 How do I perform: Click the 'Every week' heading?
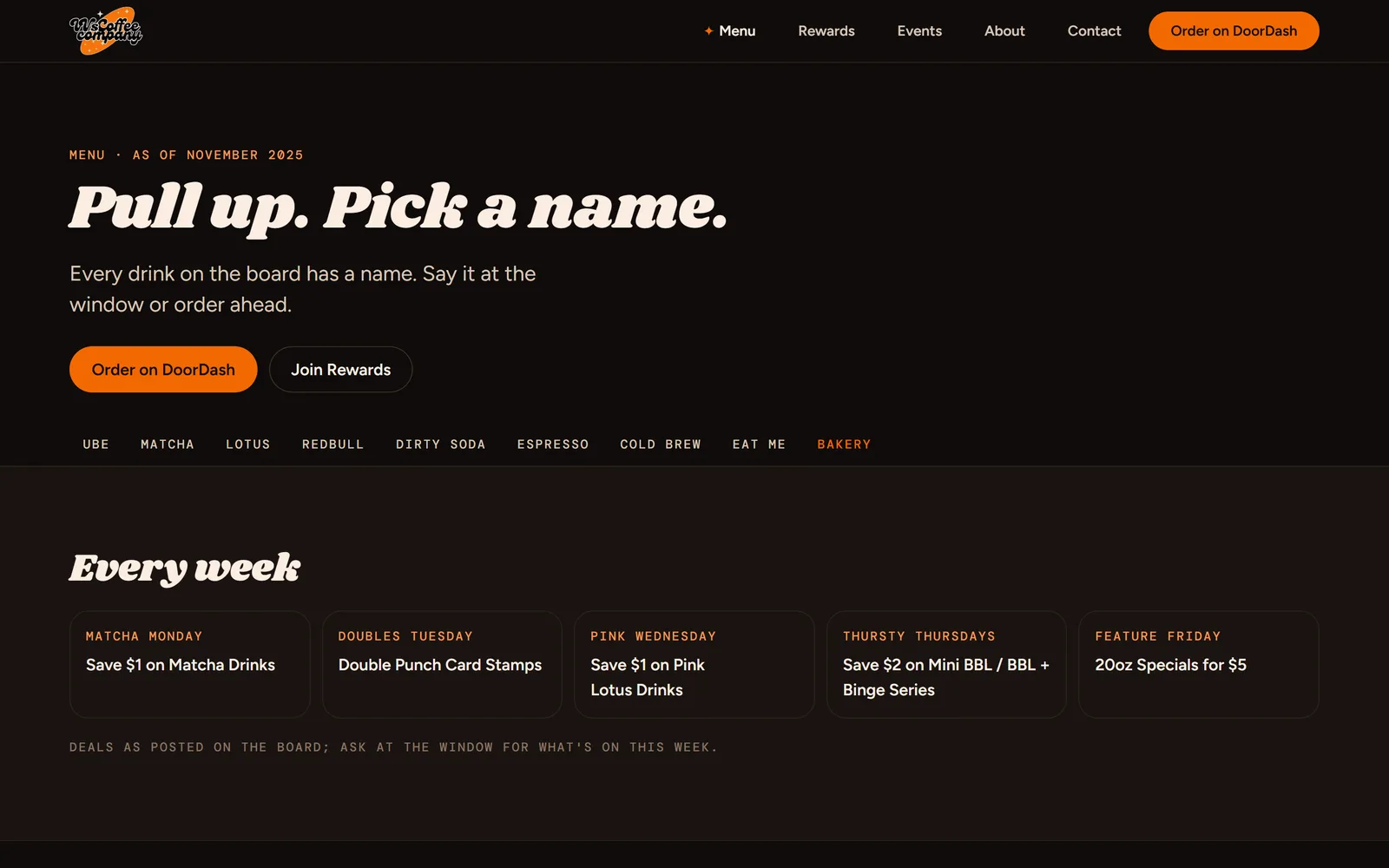(185, 568)
